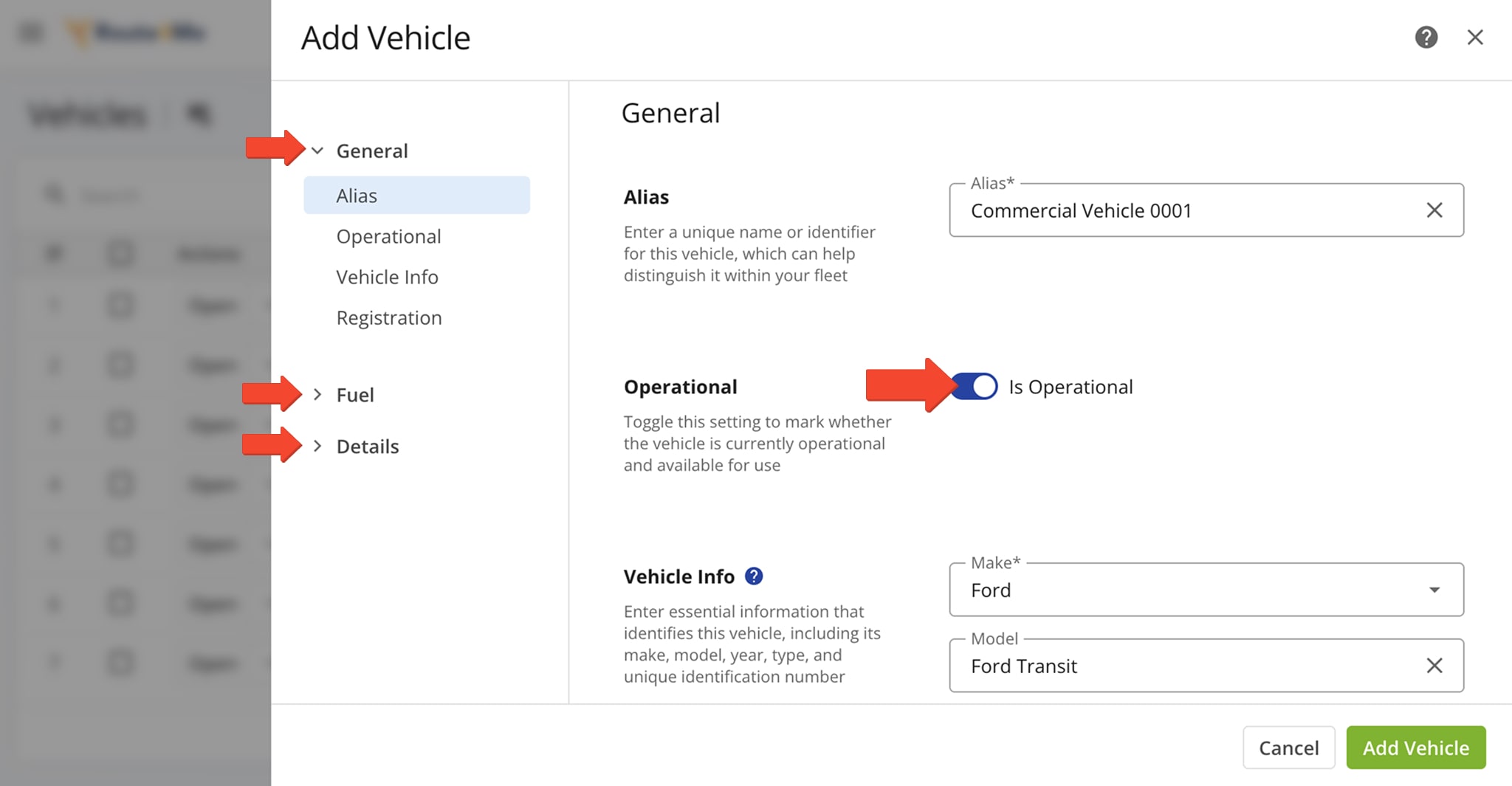Click the Is Operational label
The height and width of the screenshot is (786, 1512).
(1071, 387)
